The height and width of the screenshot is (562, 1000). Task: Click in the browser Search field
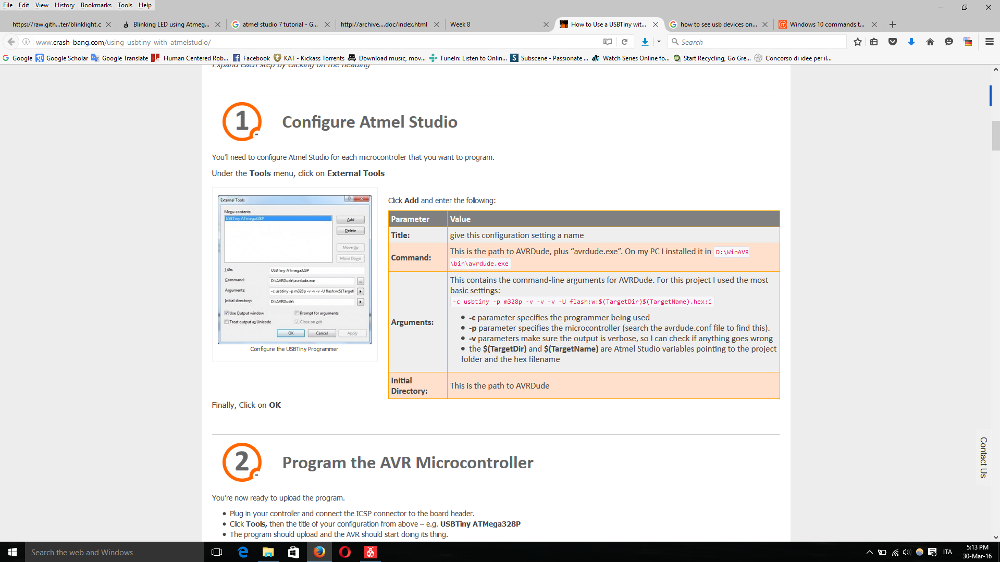pyautogui.click(x=757, y=41)
